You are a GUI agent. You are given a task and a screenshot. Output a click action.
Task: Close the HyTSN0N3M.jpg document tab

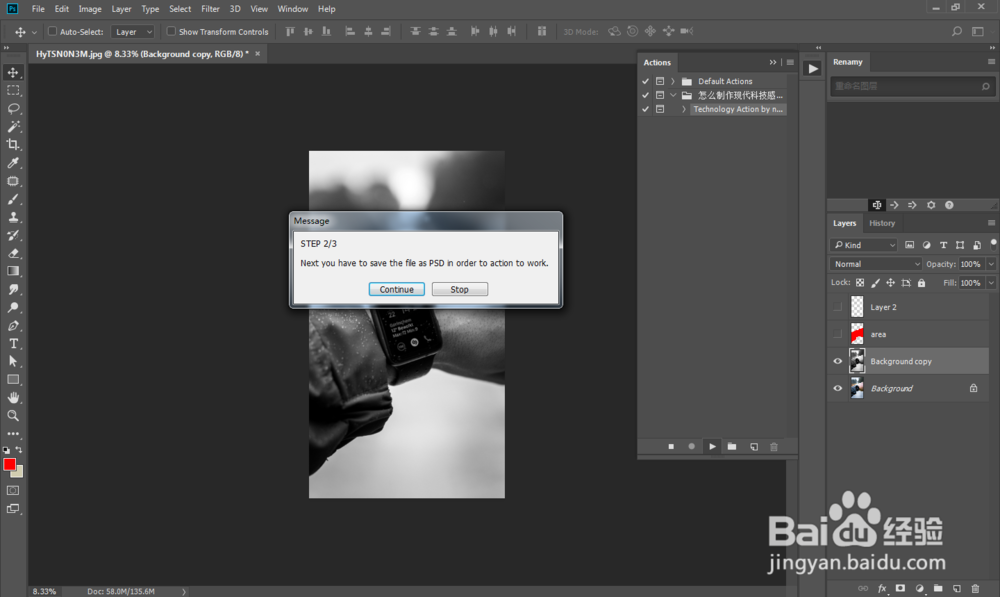pyautogui.click(x=258, y=54)
